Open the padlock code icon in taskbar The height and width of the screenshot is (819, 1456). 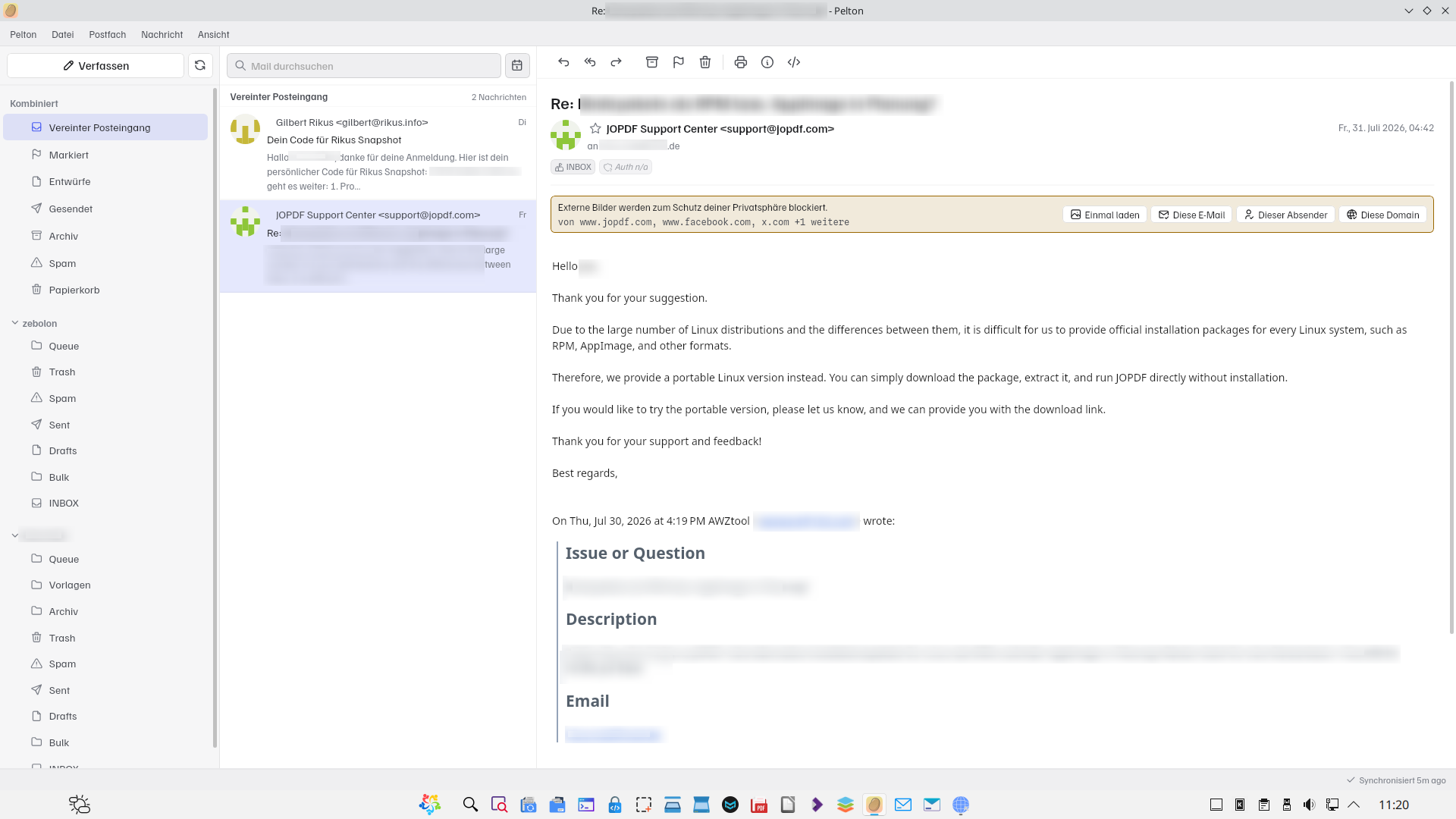click(x=615, y=805)
